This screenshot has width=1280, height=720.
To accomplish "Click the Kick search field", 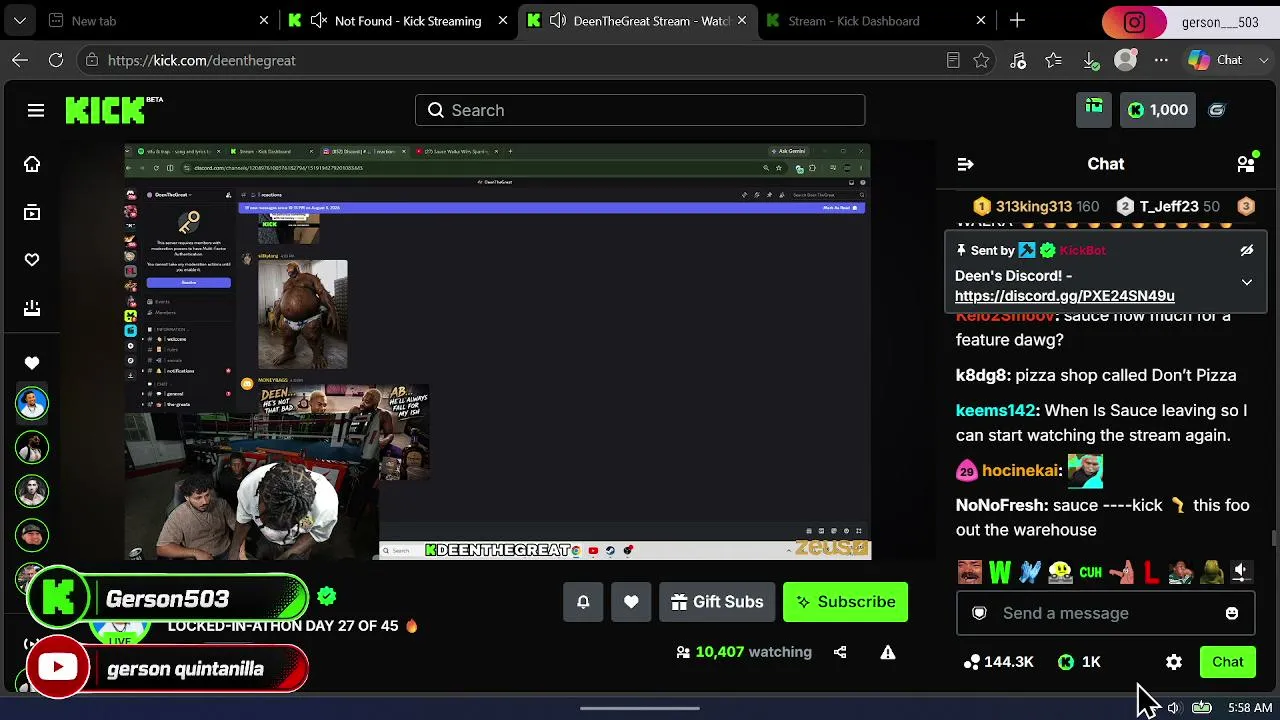I will tap(640, 110).
